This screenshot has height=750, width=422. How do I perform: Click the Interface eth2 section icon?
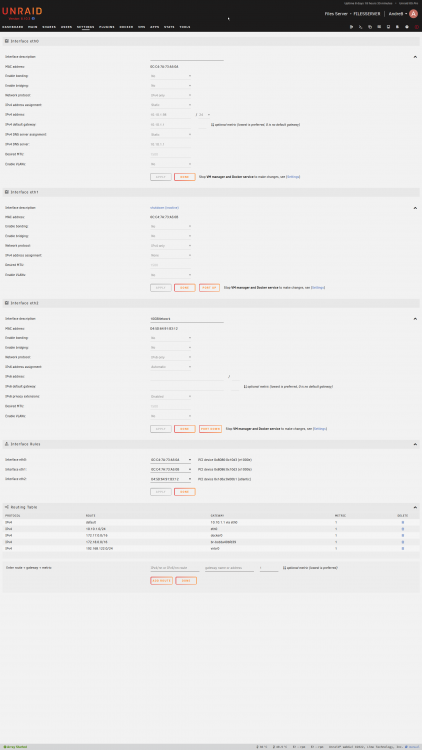pyautogui.click(x=7, y=303)
